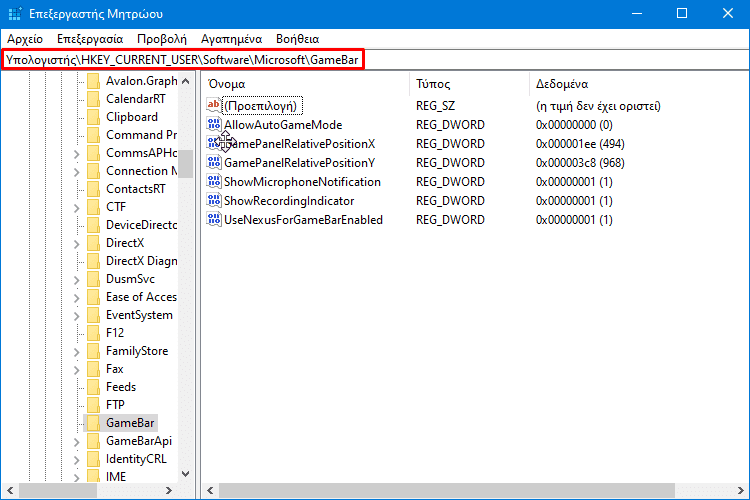The image size is (750, 500).
Task: Open the Επεξεργασία menu
Action: pos(90,39)
